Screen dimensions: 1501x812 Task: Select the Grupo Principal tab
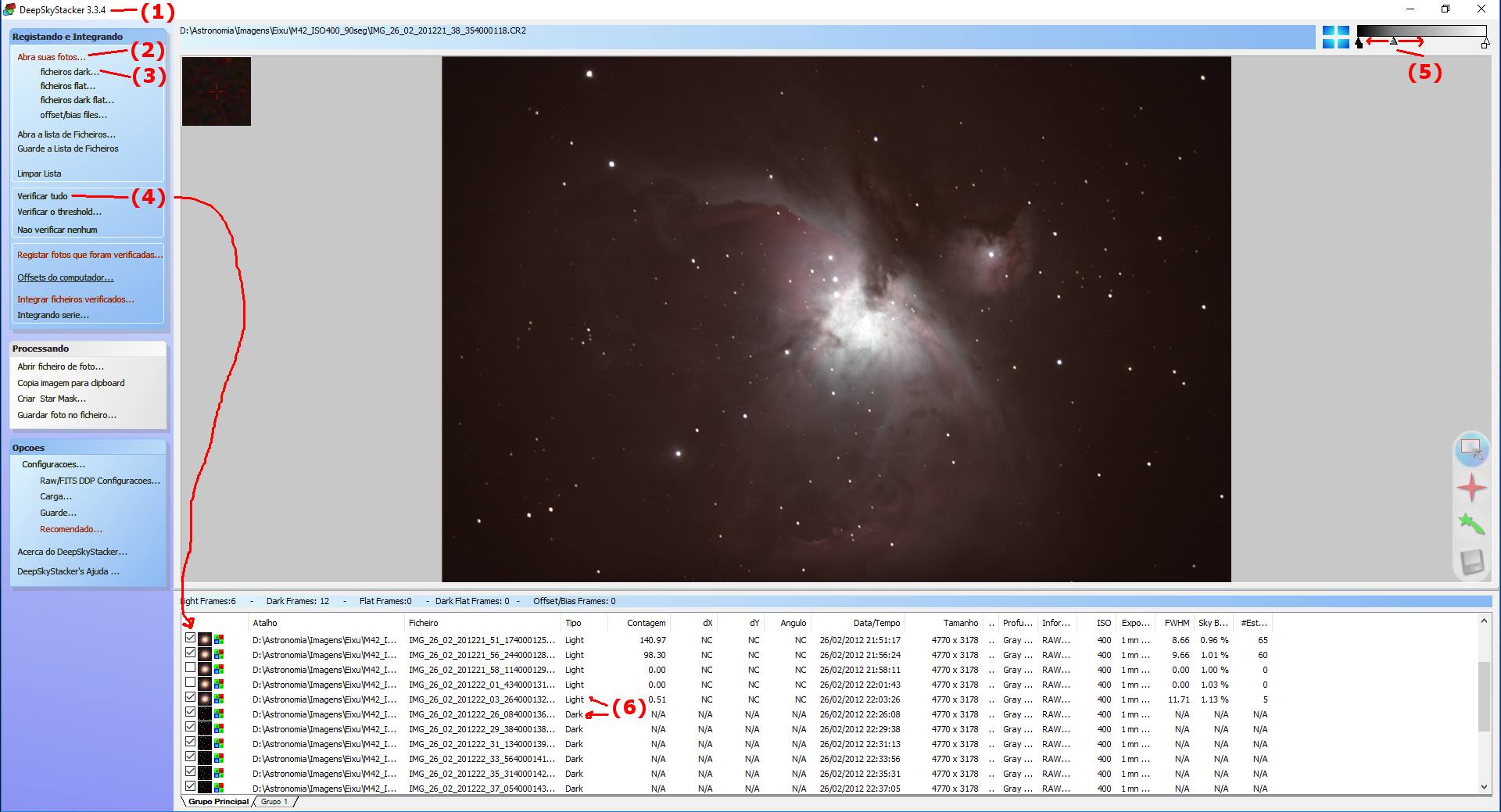click(218, 802)
